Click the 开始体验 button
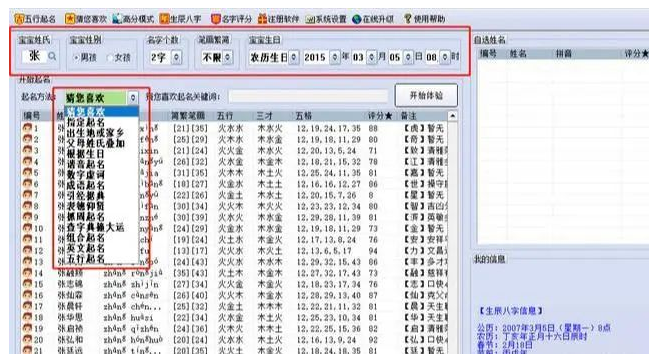Image resolution: width=665 pixels, height=363 pixels. tap(426, 95)
